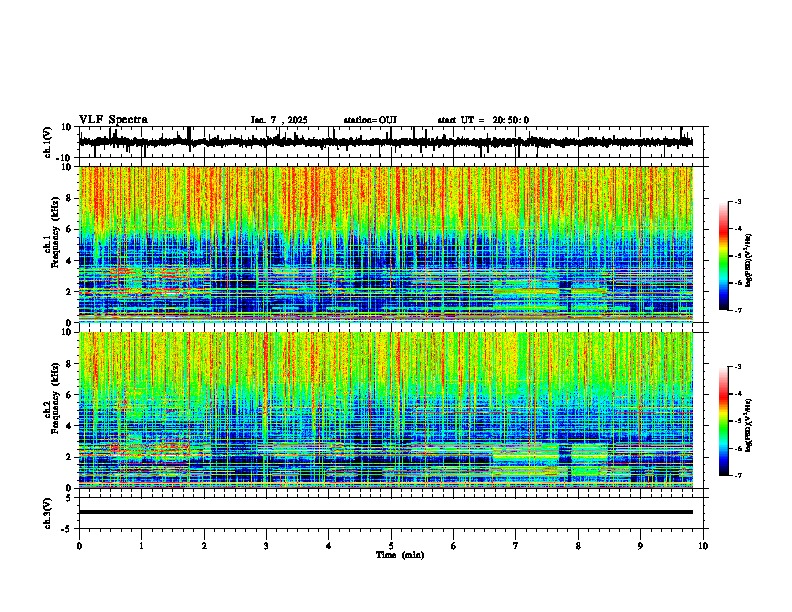Image resolution: width=792 pixels, height=612 pixels.
Task: Click the "station=OUI" header label
Action: 370,120
